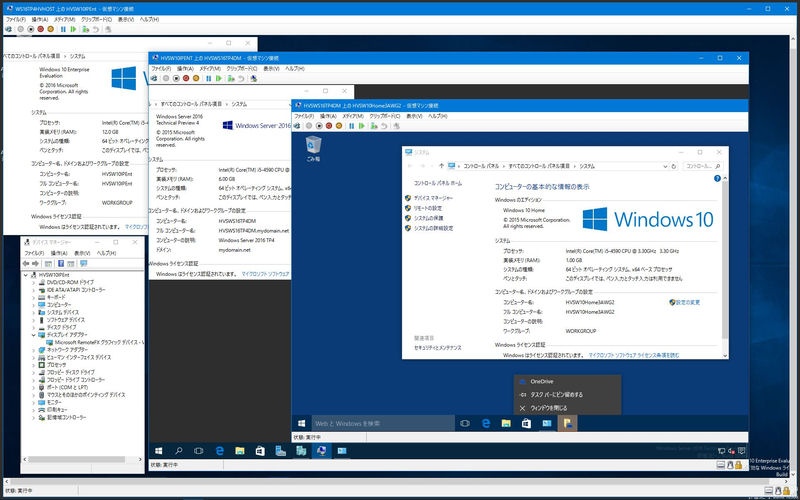Open クリップボード(C) menu in HVSWS16TP4DM window
The image size is (800, 500).
point(242,68)
